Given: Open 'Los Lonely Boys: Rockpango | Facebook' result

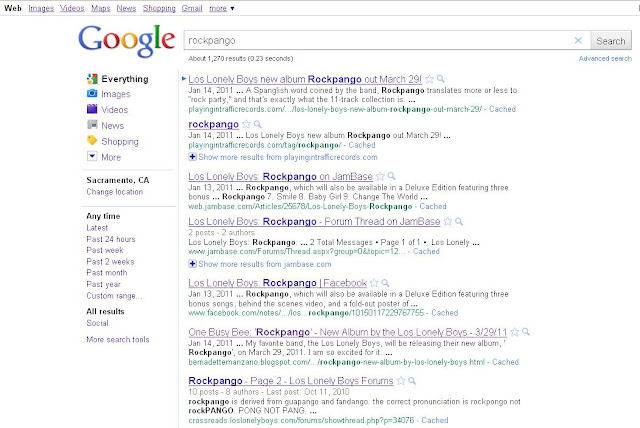Looking at the screenshot, I should 278,283.
